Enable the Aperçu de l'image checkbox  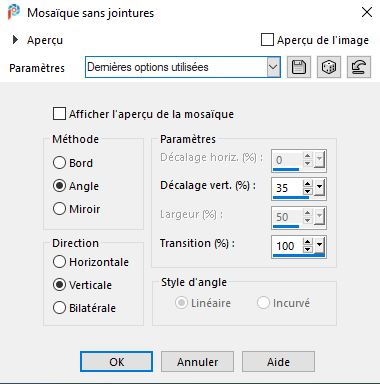[x=267, y=40]
